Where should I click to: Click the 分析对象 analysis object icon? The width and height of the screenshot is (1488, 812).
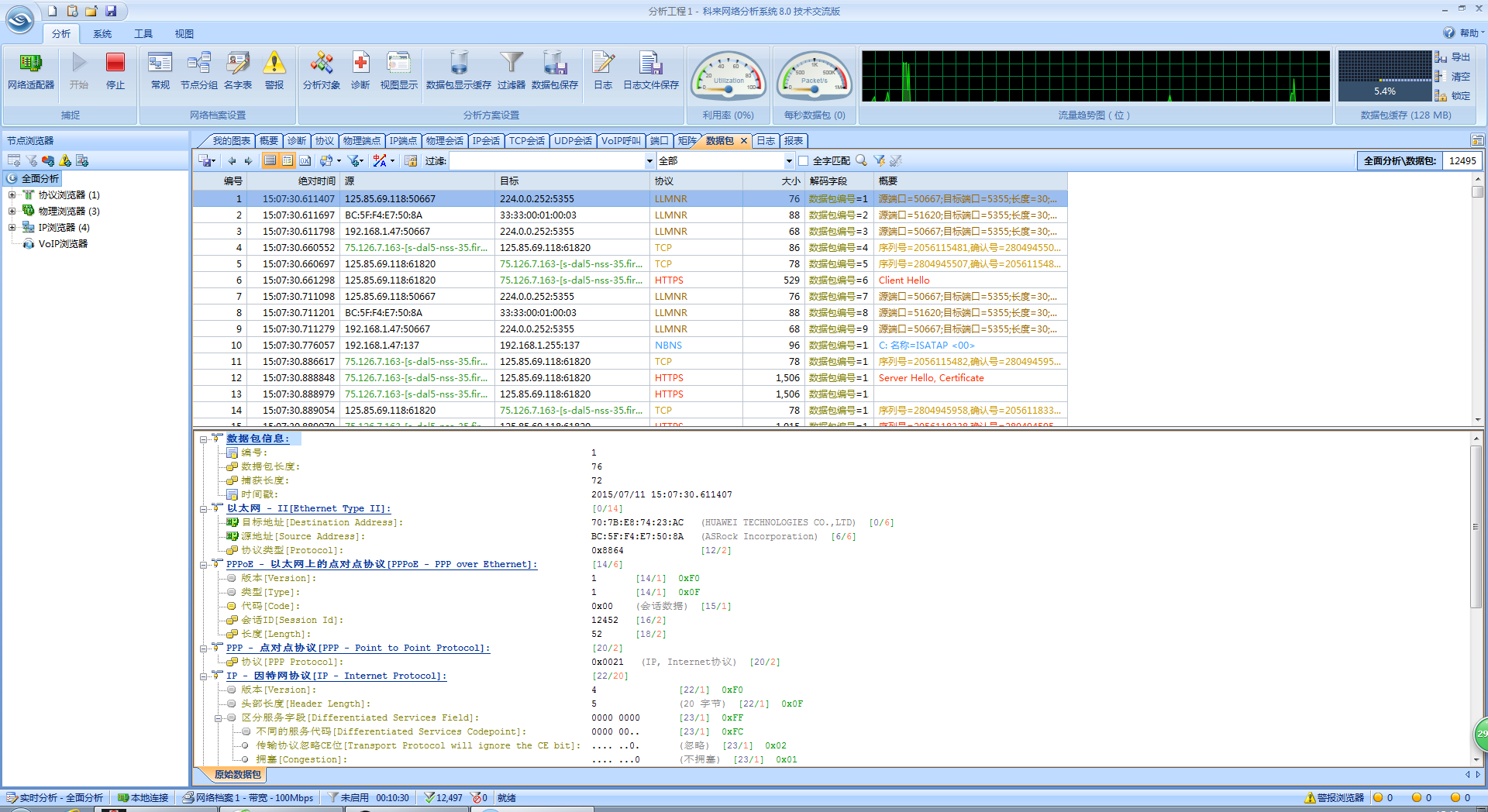(x=321, y=63)
